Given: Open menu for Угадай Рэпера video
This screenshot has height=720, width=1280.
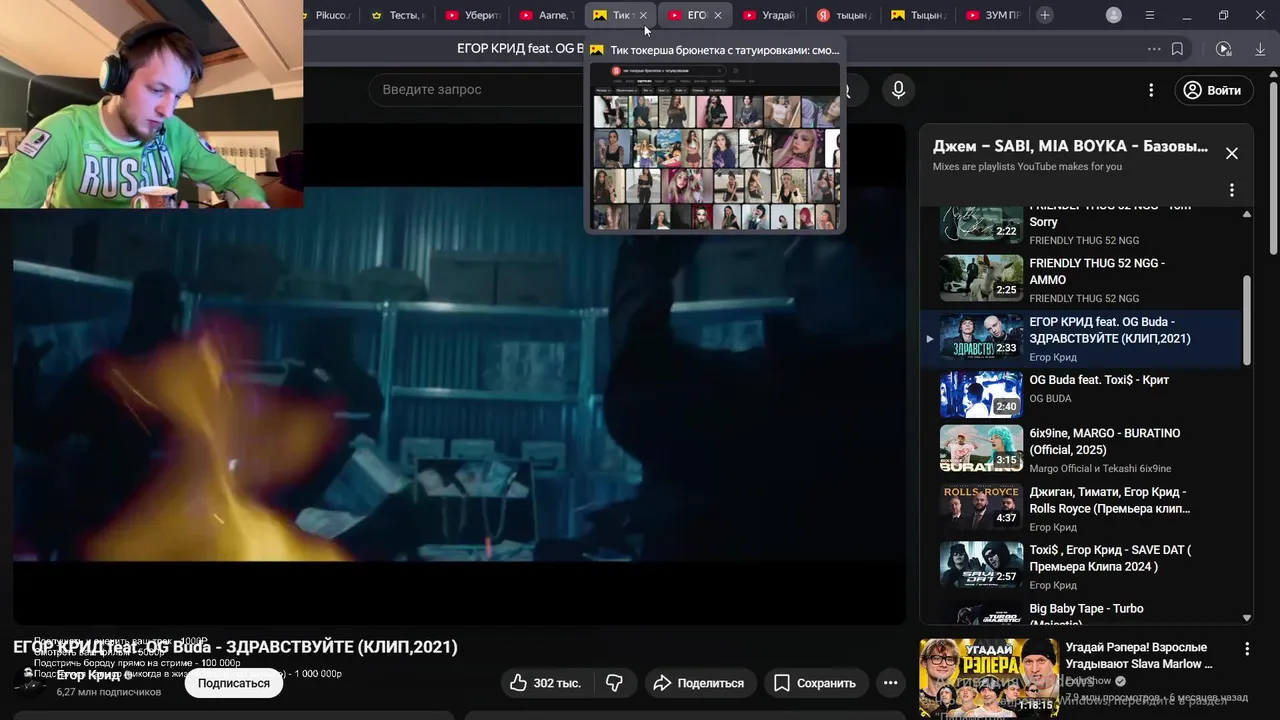Looking at the screenshot, I should tap(1247, 649).
